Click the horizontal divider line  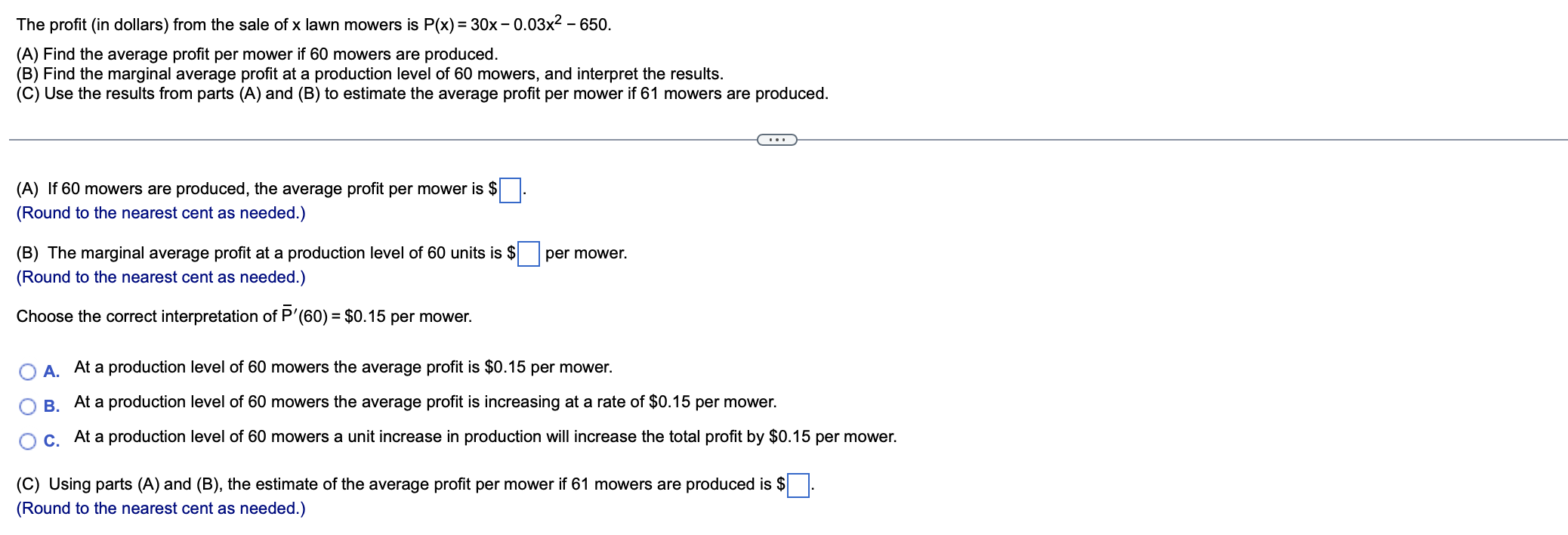click(378, 139)
